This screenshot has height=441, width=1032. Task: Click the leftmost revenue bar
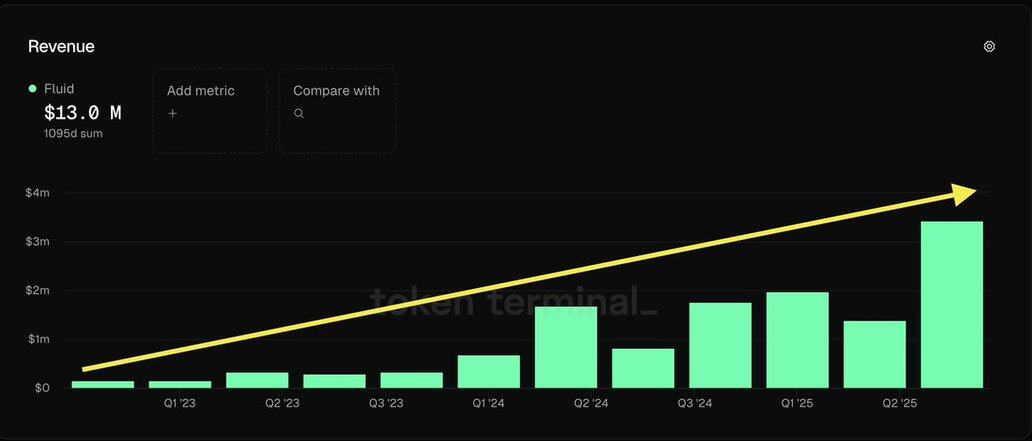click(103, 384)
